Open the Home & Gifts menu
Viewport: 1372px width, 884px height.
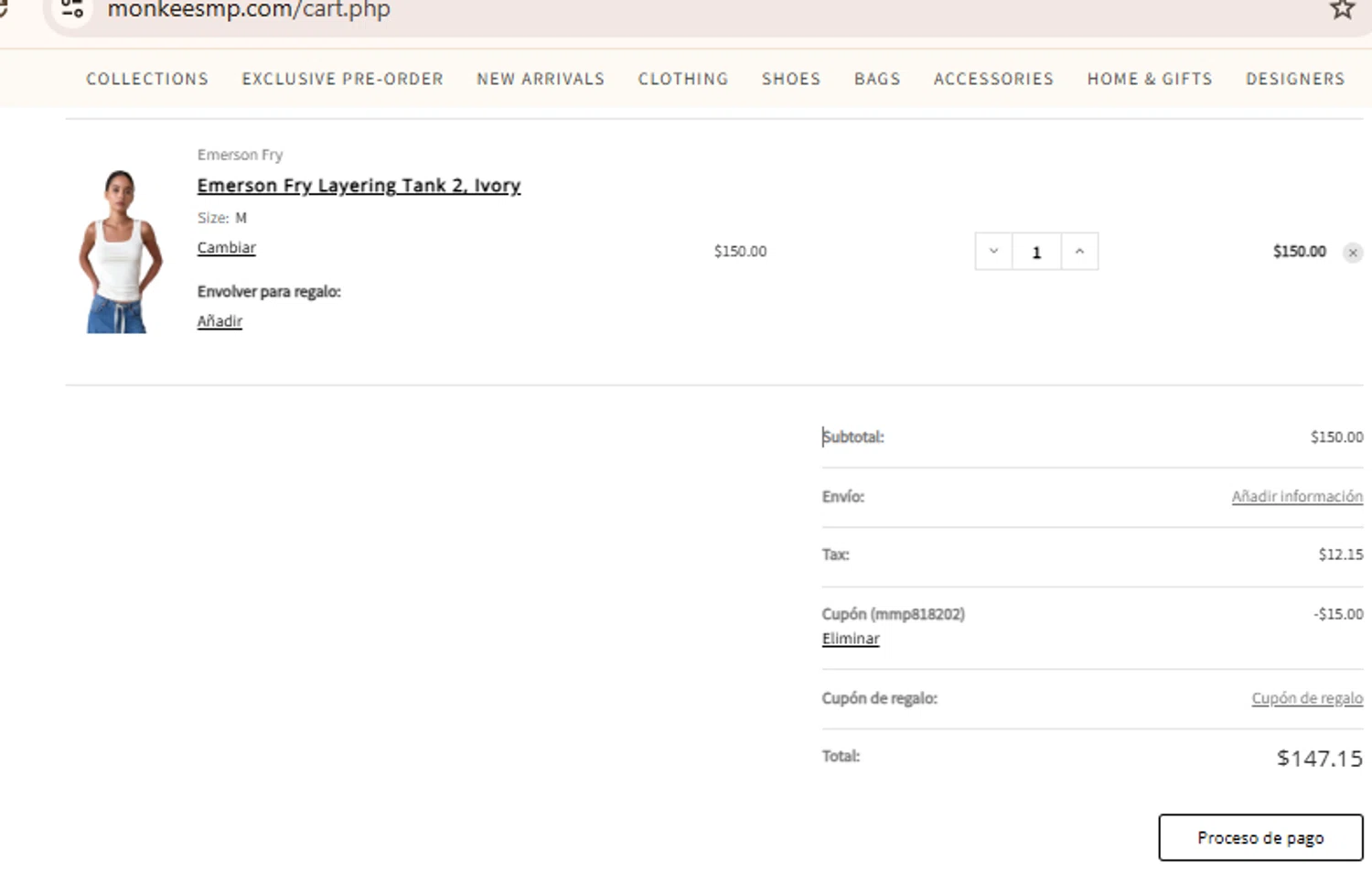point(1150,79)
